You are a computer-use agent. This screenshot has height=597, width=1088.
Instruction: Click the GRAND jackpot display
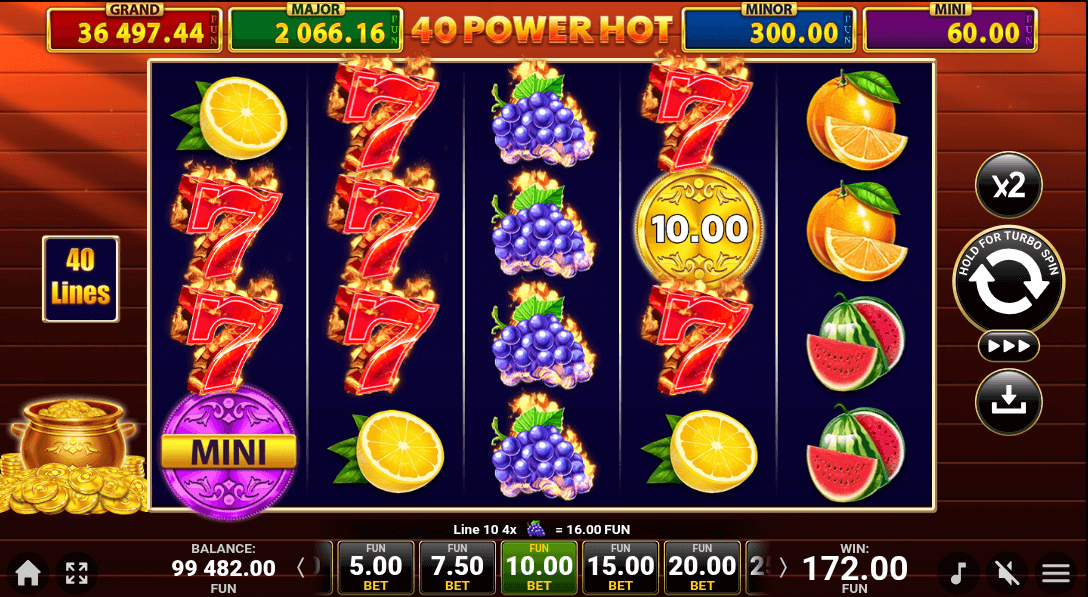click(135, 28)
